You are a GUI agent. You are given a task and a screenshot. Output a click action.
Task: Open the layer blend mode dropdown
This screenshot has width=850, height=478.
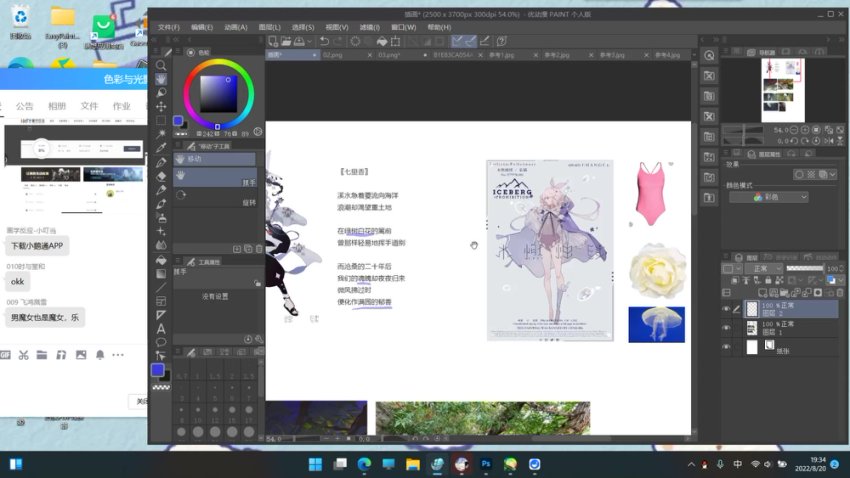click(x=765, y=269)
